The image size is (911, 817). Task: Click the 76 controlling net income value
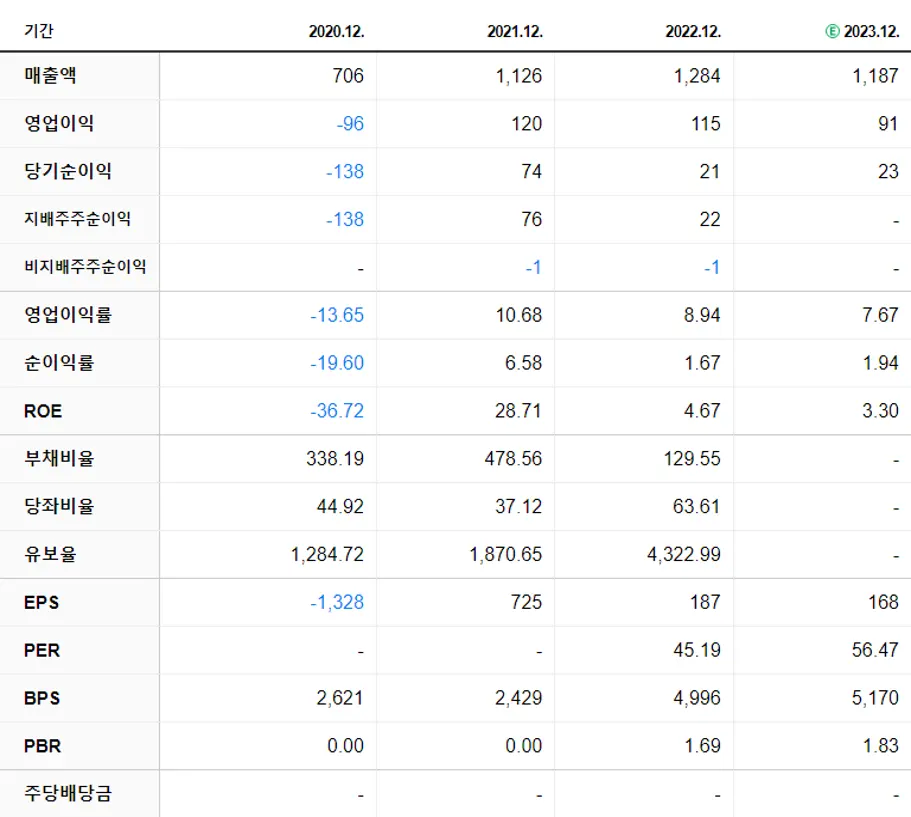532,220
